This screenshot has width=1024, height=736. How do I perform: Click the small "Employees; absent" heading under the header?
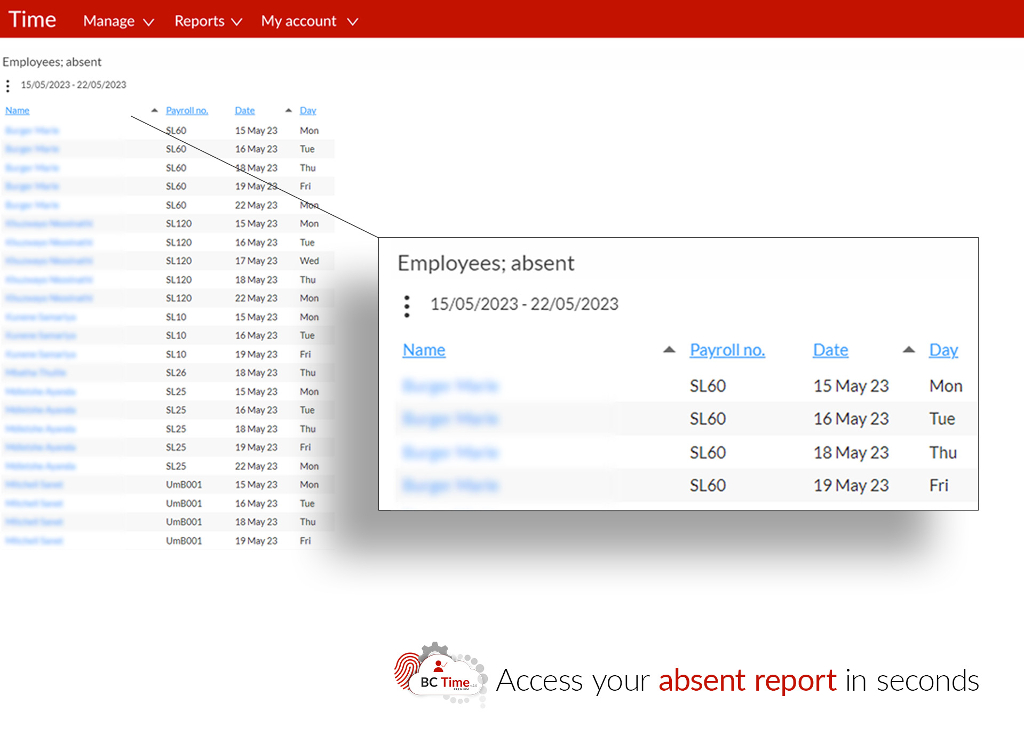tap(52, 62)
